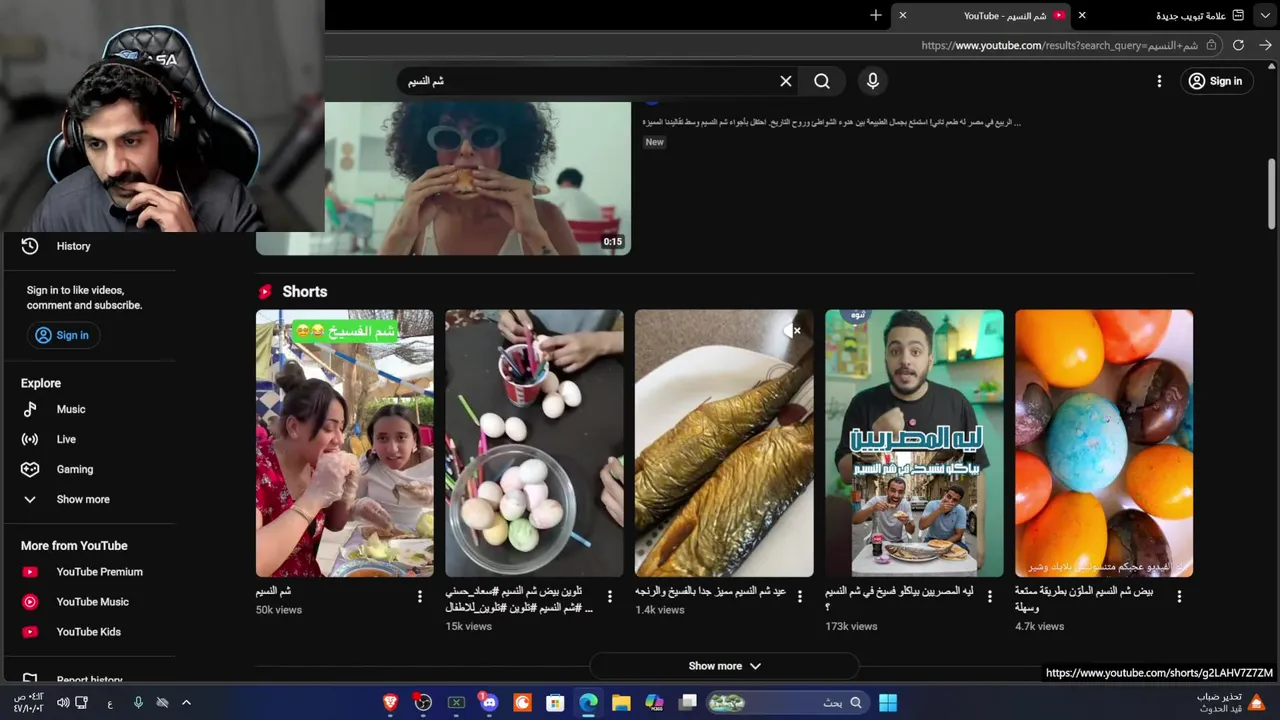1280x720 pixels.
Task: Open the egg-coloring Short with 15k views
Action: [x=534, y=443]
